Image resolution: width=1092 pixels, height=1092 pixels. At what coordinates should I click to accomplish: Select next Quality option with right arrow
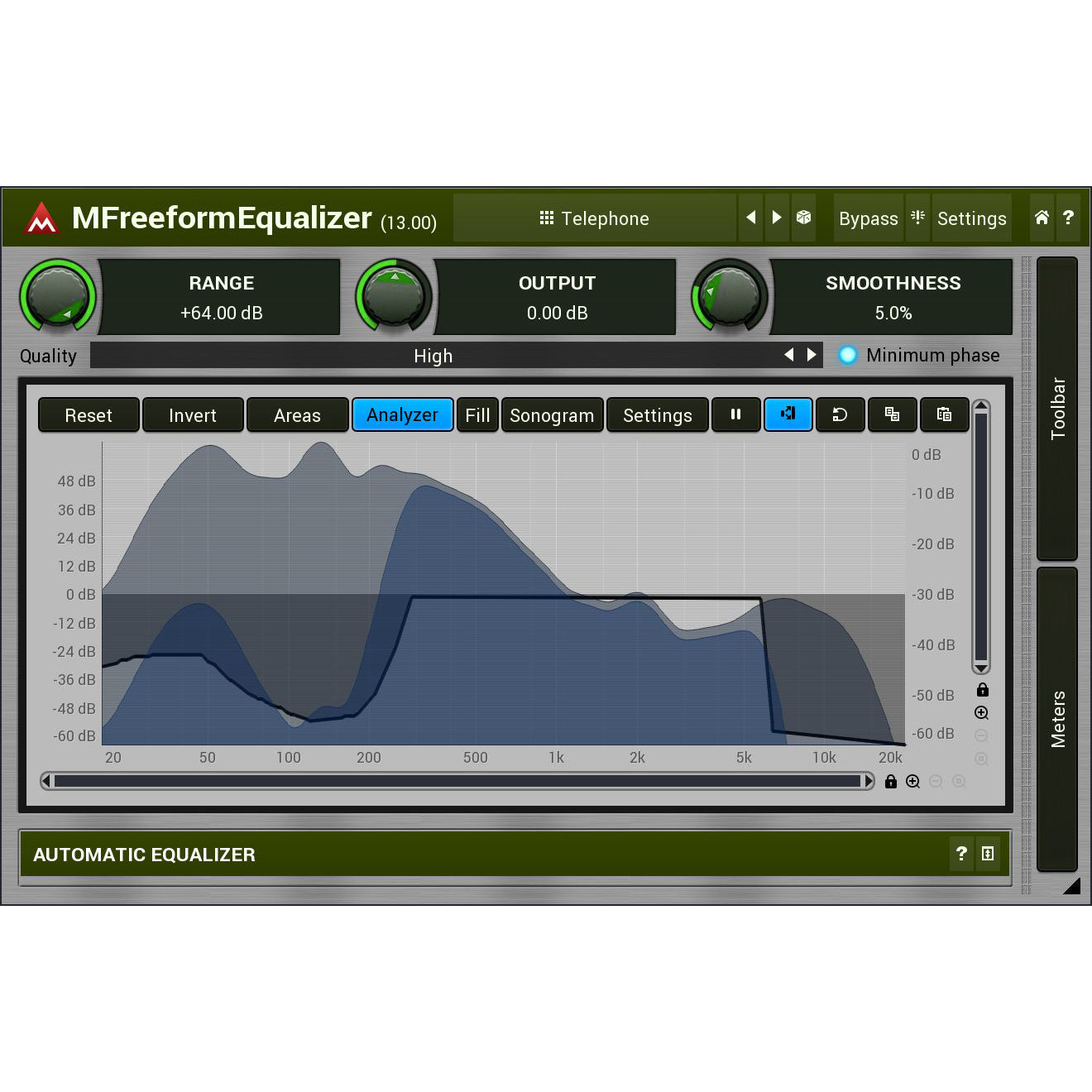click(812, 355)
